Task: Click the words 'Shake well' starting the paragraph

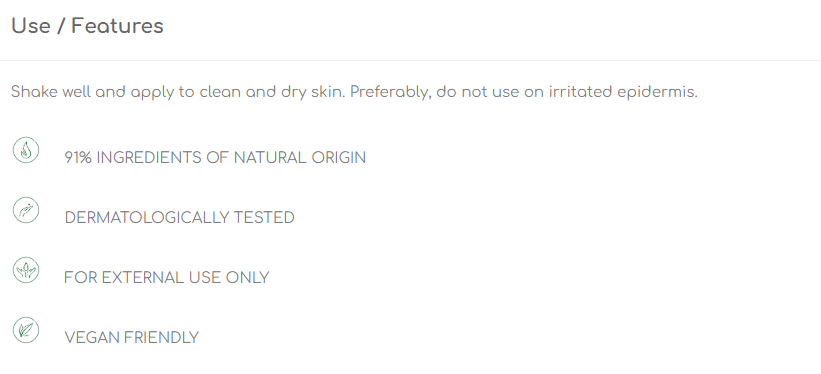Action: [x=50, y=92]
